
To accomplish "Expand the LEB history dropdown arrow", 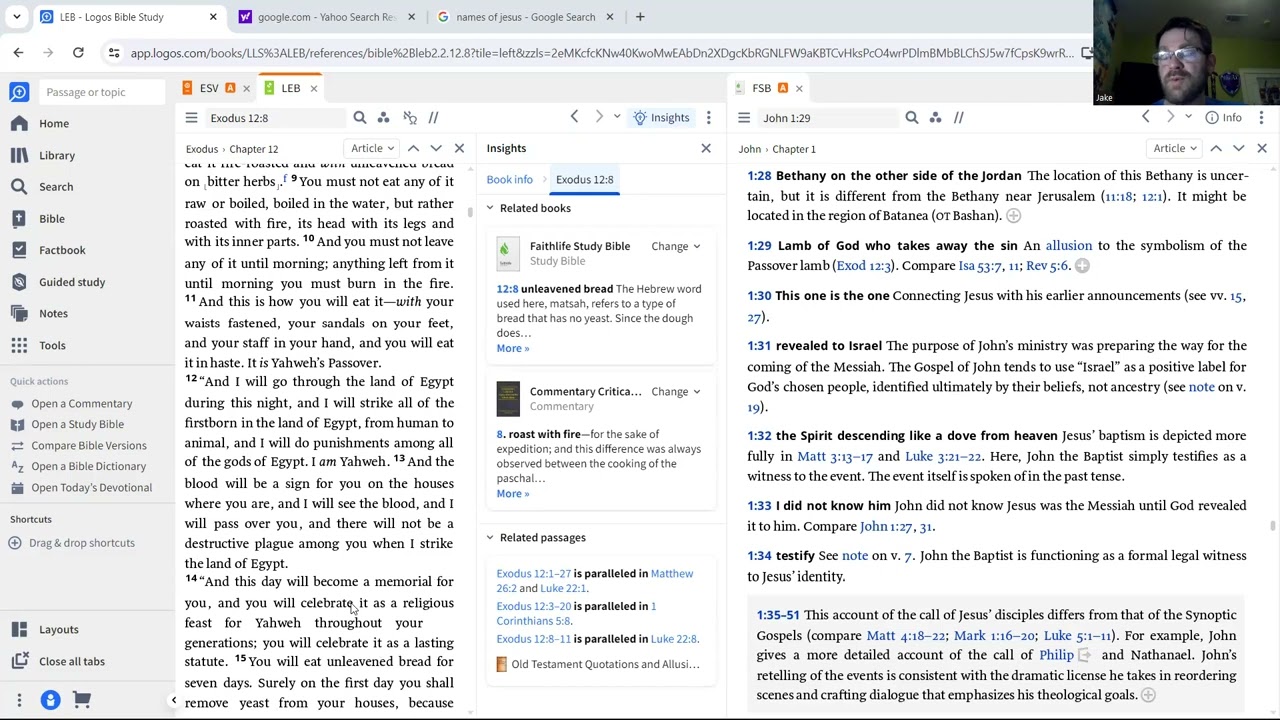I will coord(617,118).
